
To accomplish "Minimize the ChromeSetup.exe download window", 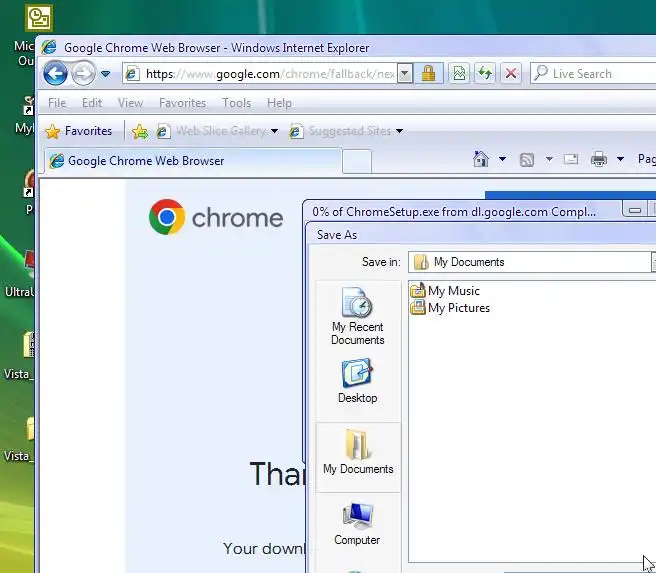I will [635, 209].
